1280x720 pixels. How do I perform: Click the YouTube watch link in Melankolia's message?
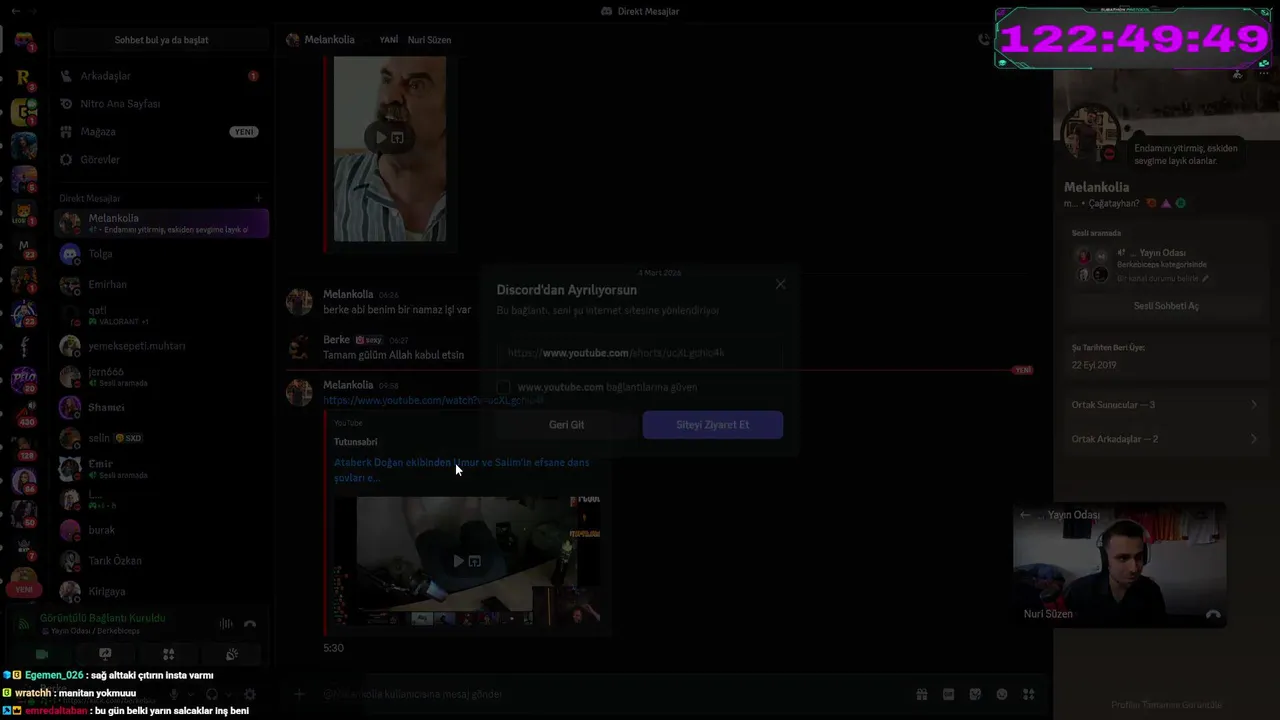tap(433, 401)
